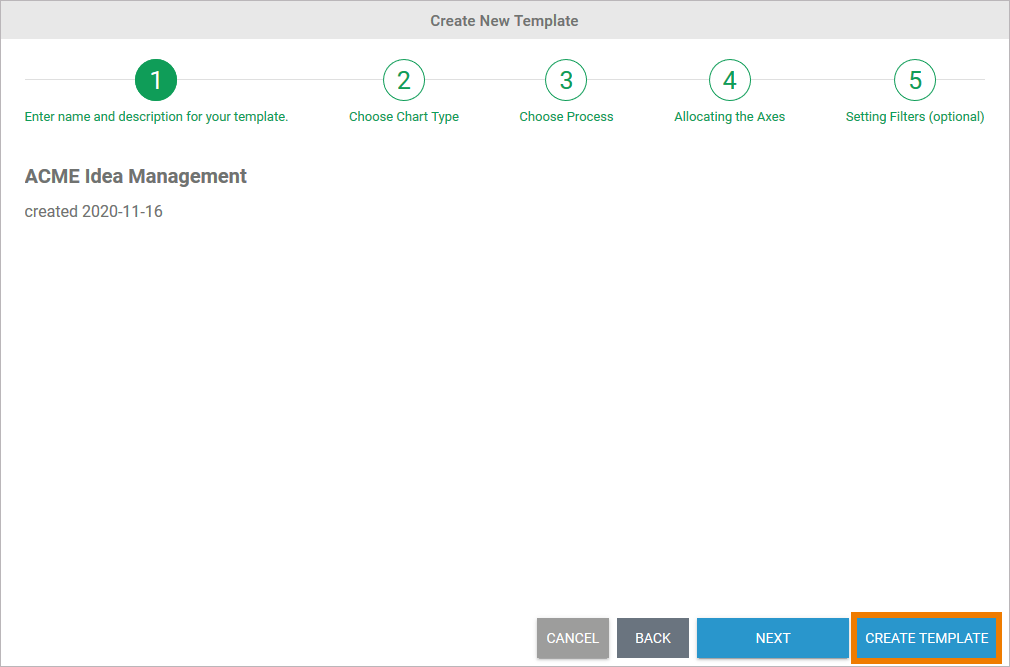The image size is (1010, 667).
Task: Click the 'Create New Template' dialog title bar
Action: pyautogui.click(x=504, y=20)
